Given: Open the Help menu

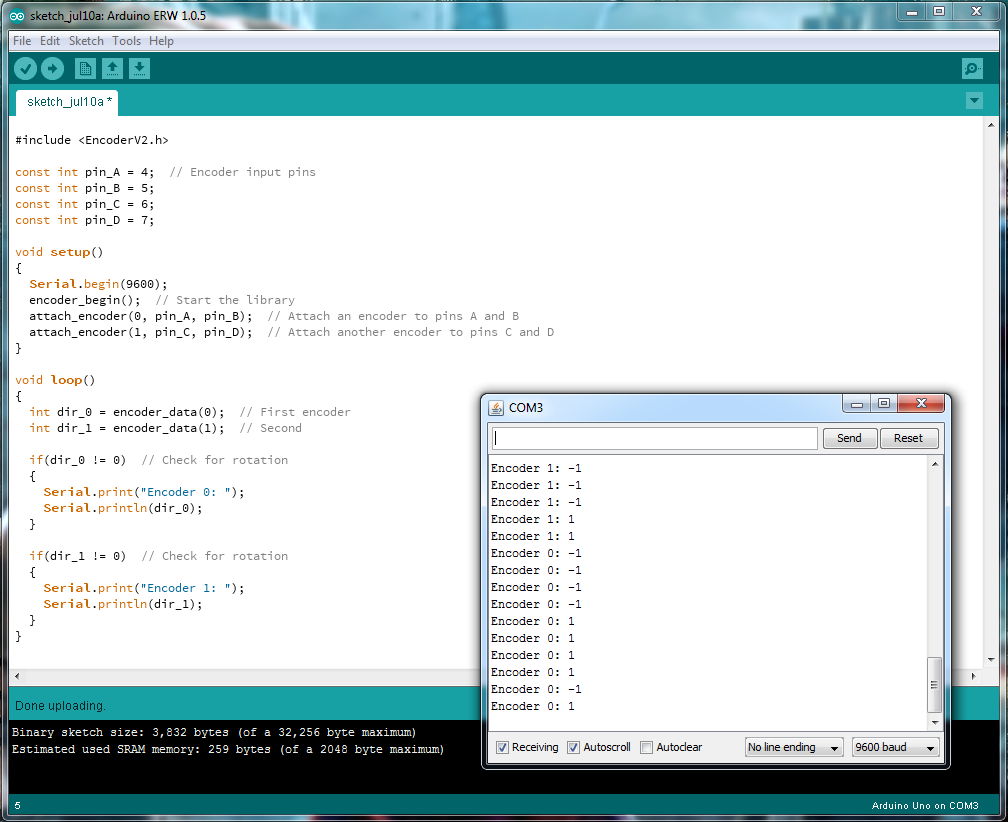Looking at the screenshot, I should pyautogui.click(x=161, y=40).
